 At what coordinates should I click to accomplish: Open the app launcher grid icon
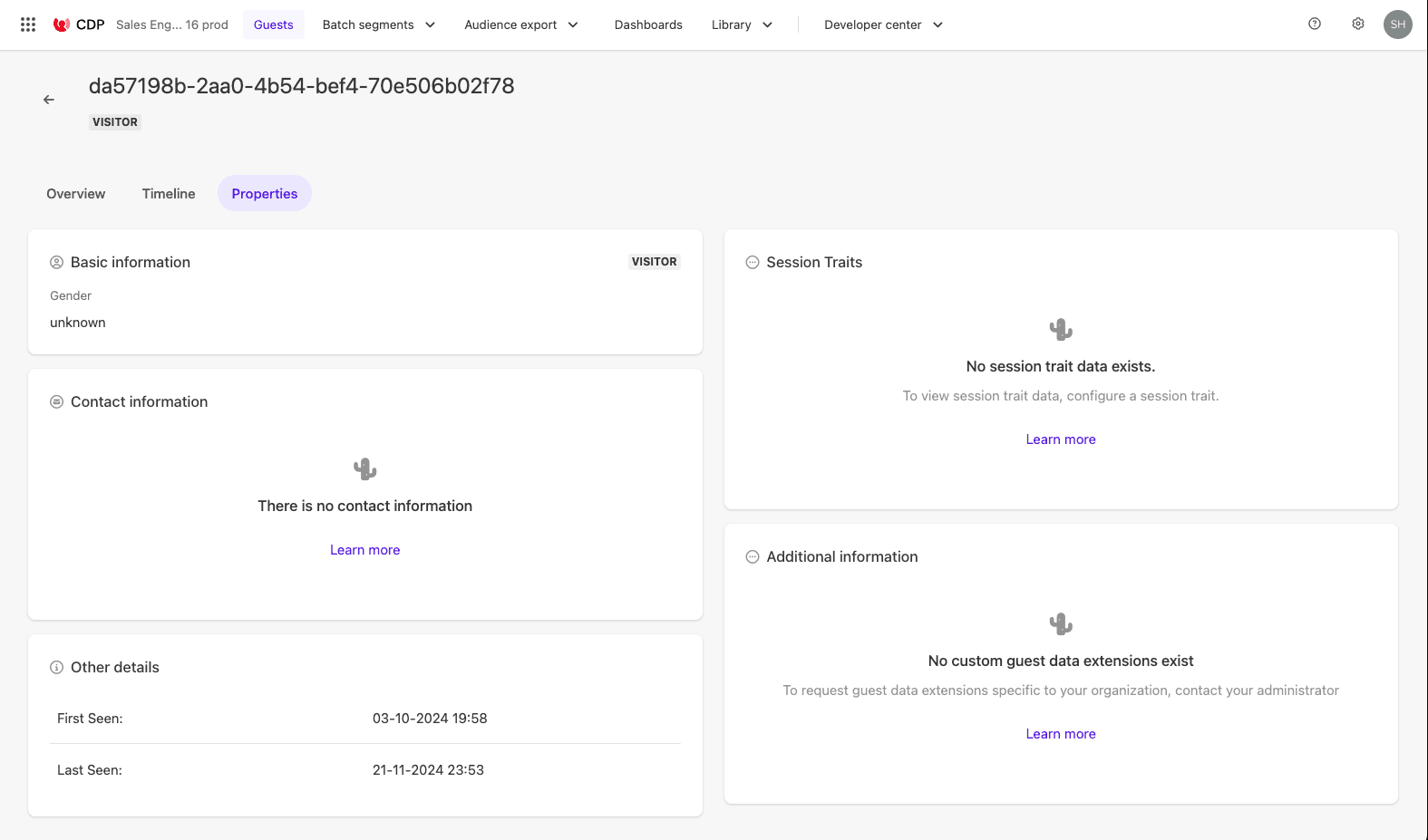[28, 24]
